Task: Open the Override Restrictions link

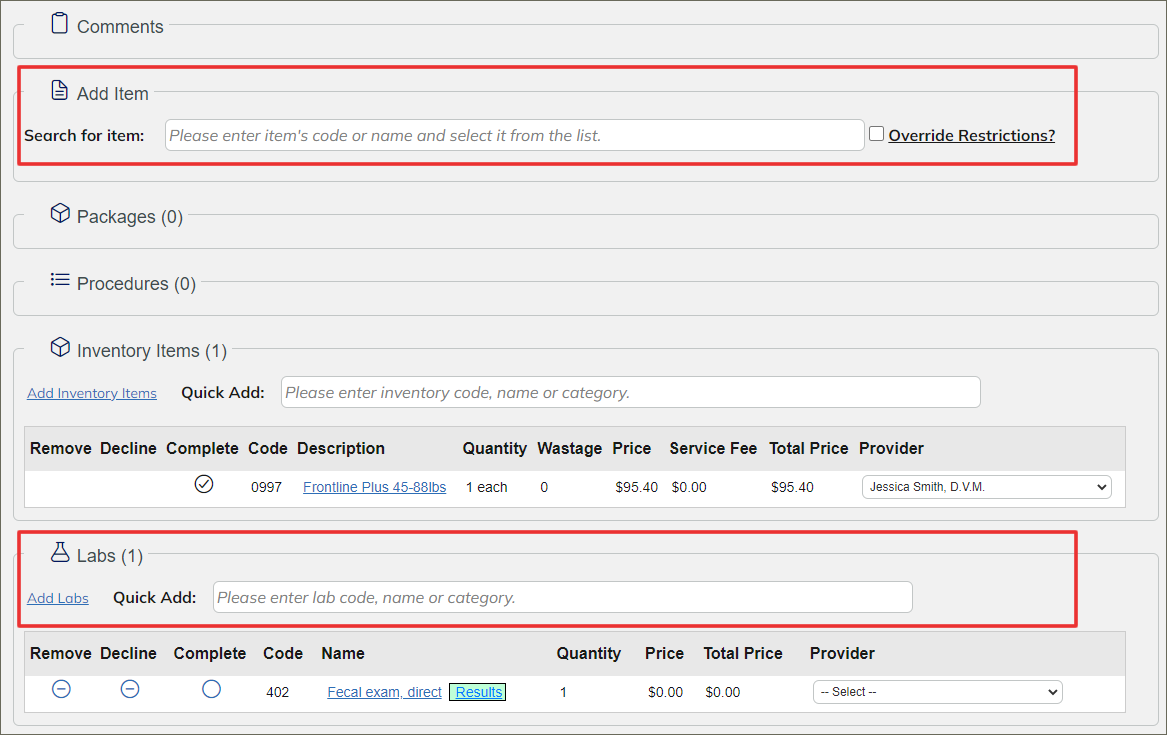Action: pyautogui.click(x=971, y=135)
